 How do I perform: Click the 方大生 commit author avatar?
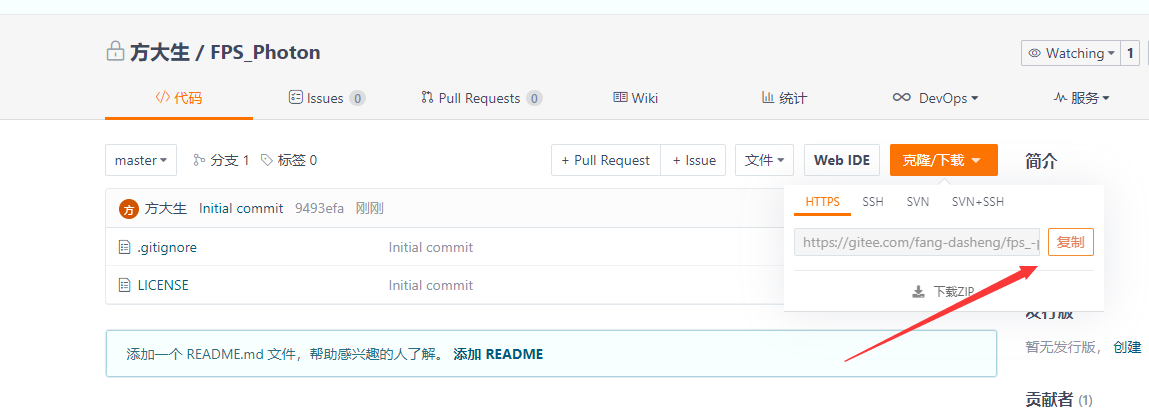(x=128, y=209)
